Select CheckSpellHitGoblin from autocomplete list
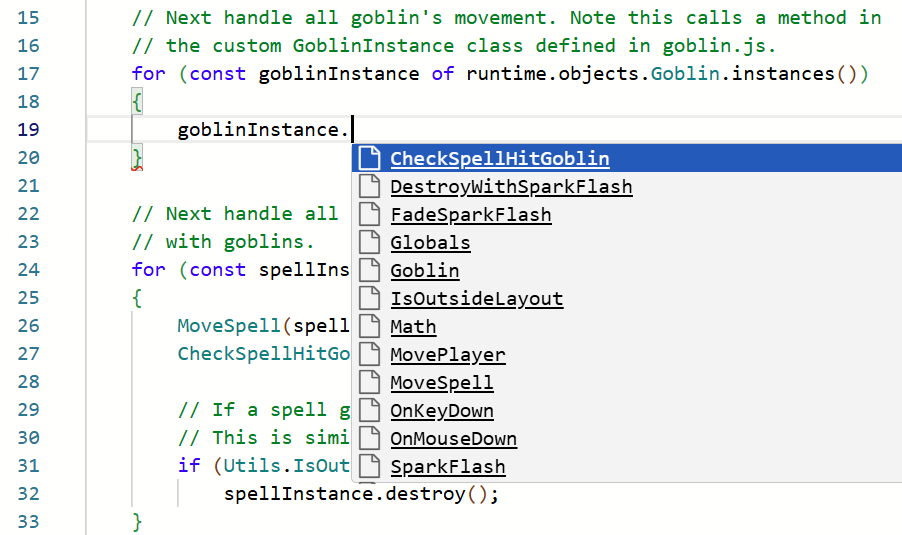 click(500, 158)
